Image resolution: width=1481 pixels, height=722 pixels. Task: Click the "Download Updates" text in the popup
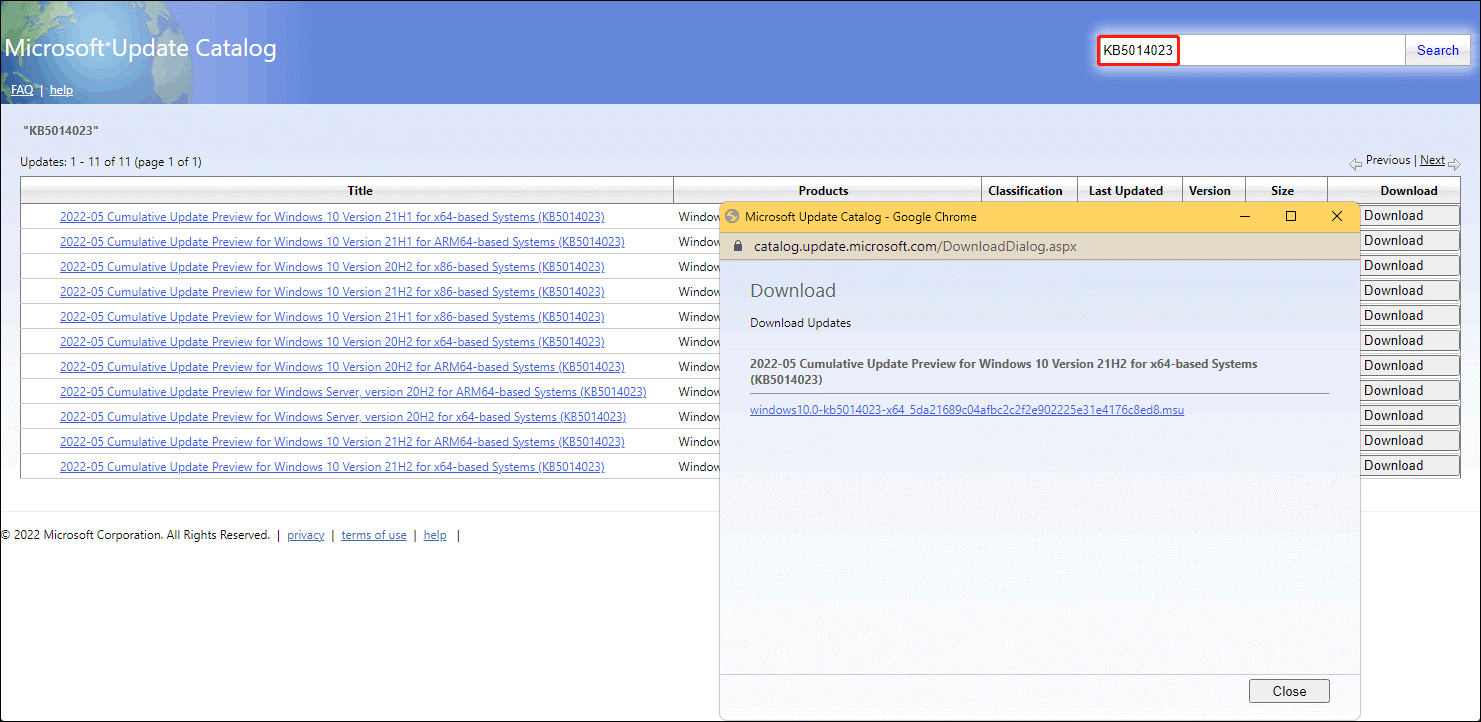[801, 323]
